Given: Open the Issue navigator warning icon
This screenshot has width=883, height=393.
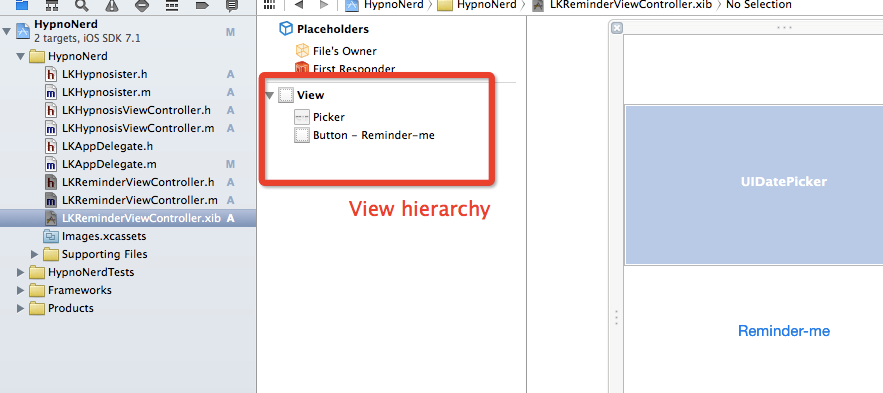Looking at the screenshot, I should pyautogui.click(x=112, y=5).
